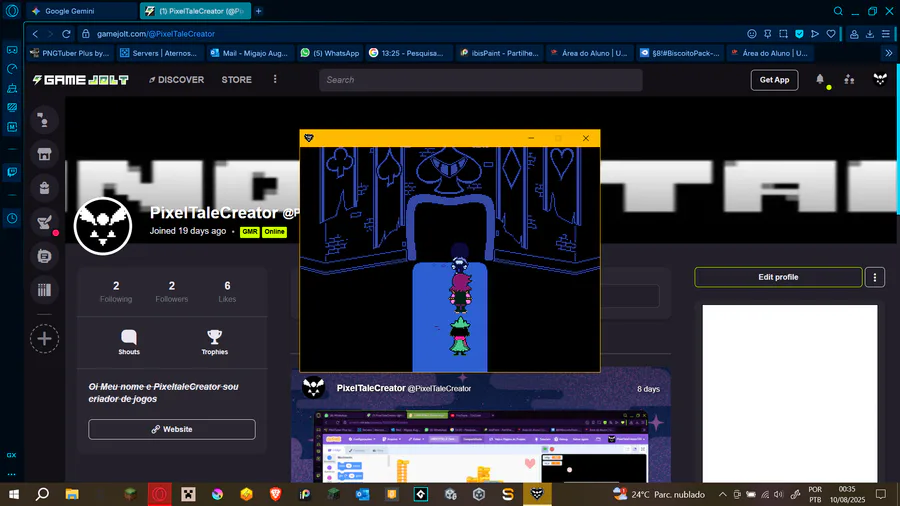Open Mail - Migajo bookmark
The height and width of the screenshot is (506, 900).
coord(249,53)
